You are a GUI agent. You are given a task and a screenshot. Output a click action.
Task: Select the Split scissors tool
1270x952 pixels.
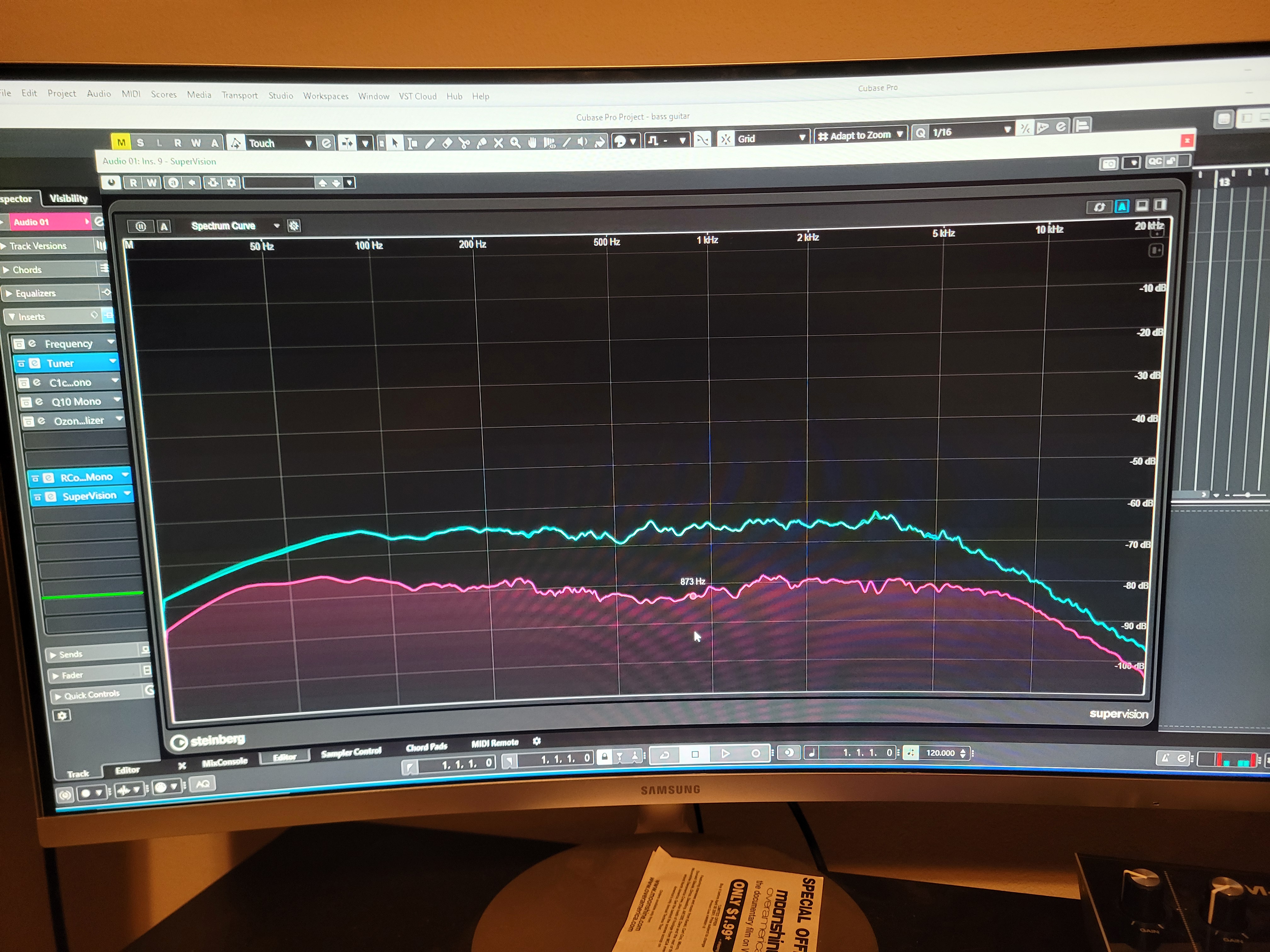pos(464,142)
